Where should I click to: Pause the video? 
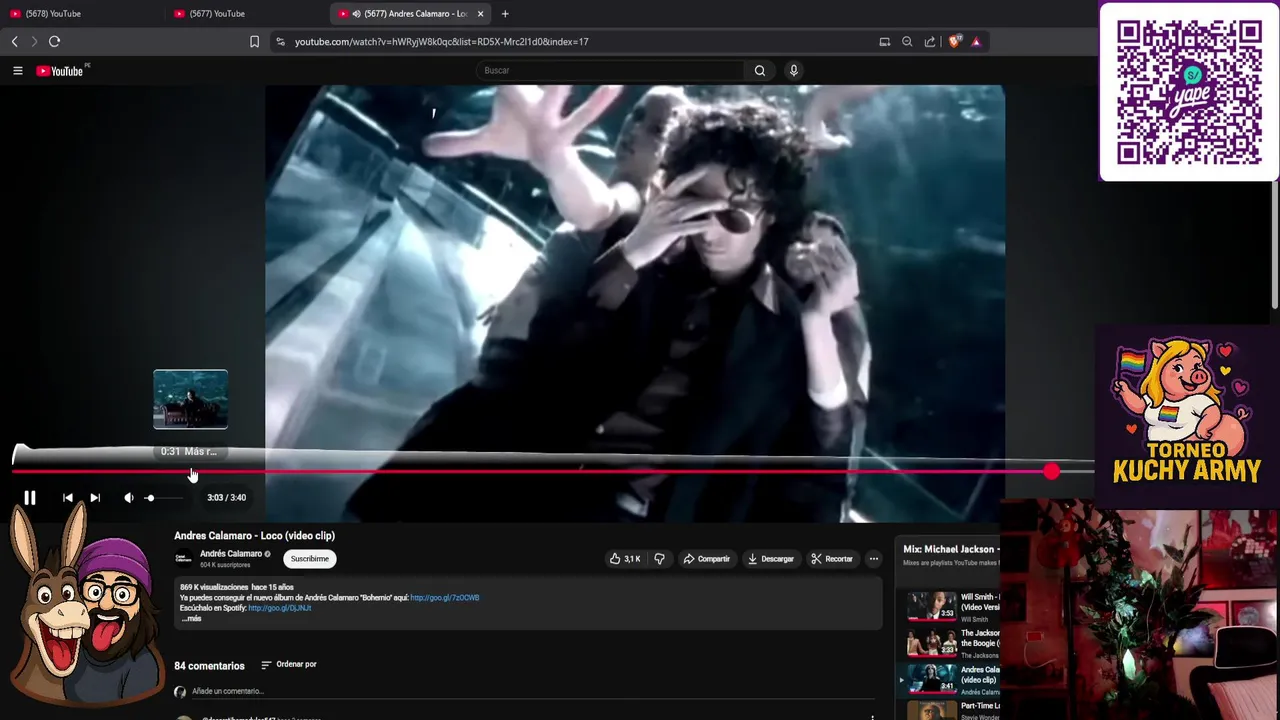(30, 498)
